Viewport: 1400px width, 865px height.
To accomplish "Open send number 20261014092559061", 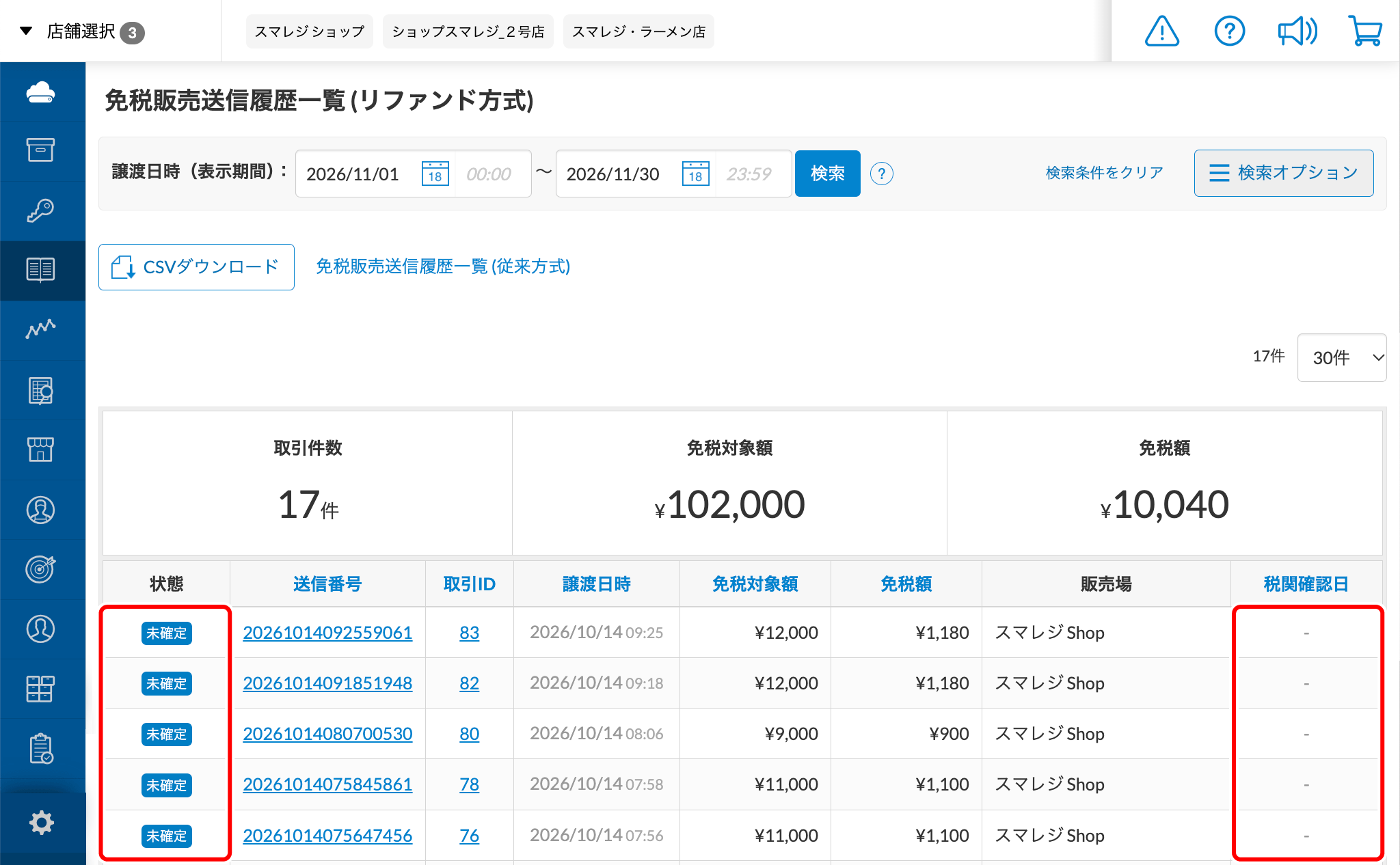I will click(x=327, y=633).
